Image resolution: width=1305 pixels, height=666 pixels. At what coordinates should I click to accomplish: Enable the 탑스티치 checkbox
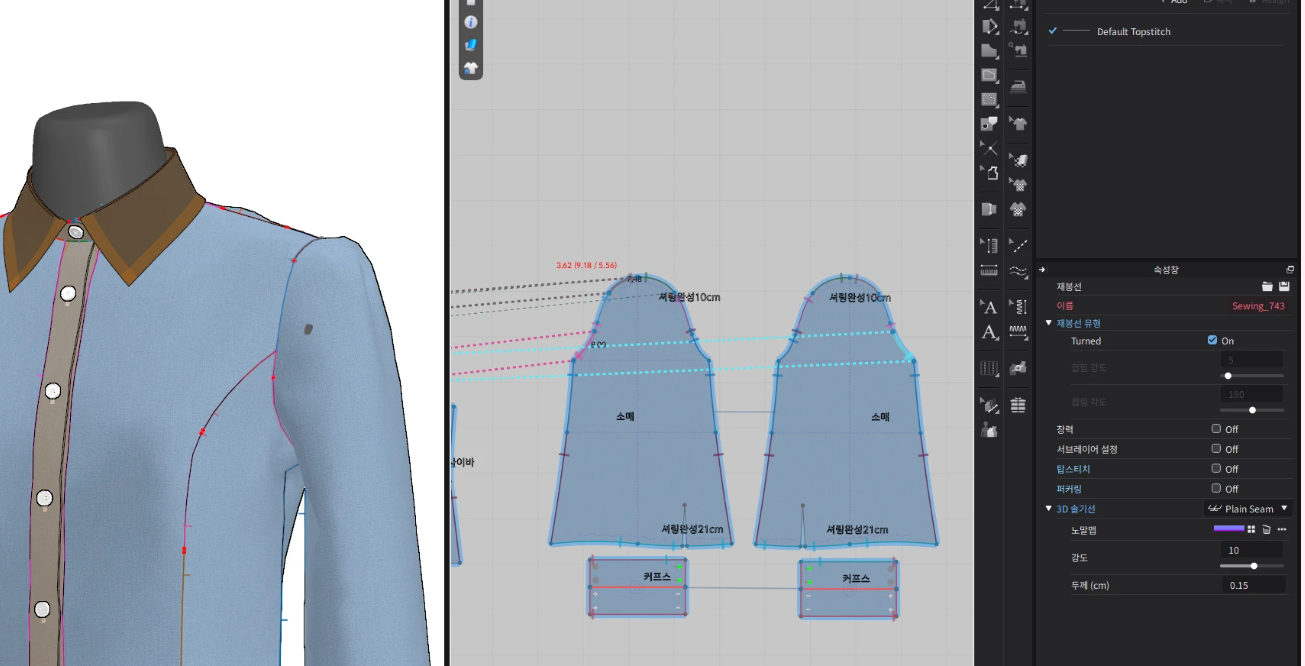[x=1216, y=469]
